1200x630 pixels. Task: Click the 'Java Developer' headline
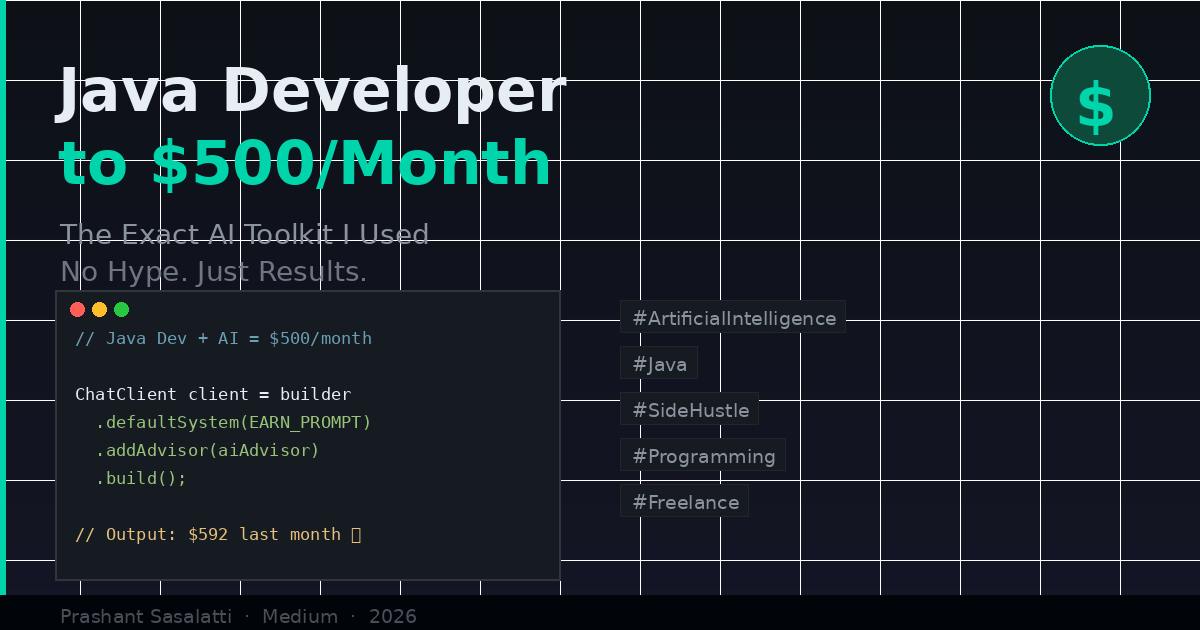click(x=312, y=92)
